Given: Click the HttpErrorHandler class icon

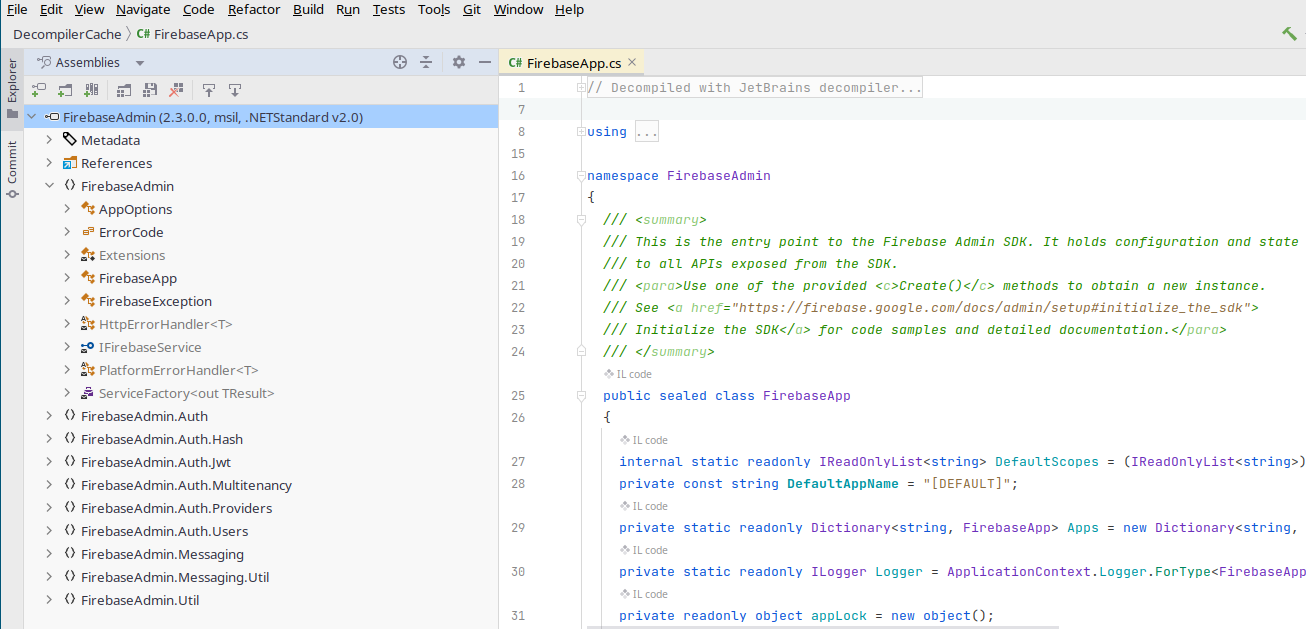Looking at the screenshot, I should (88, 324).
